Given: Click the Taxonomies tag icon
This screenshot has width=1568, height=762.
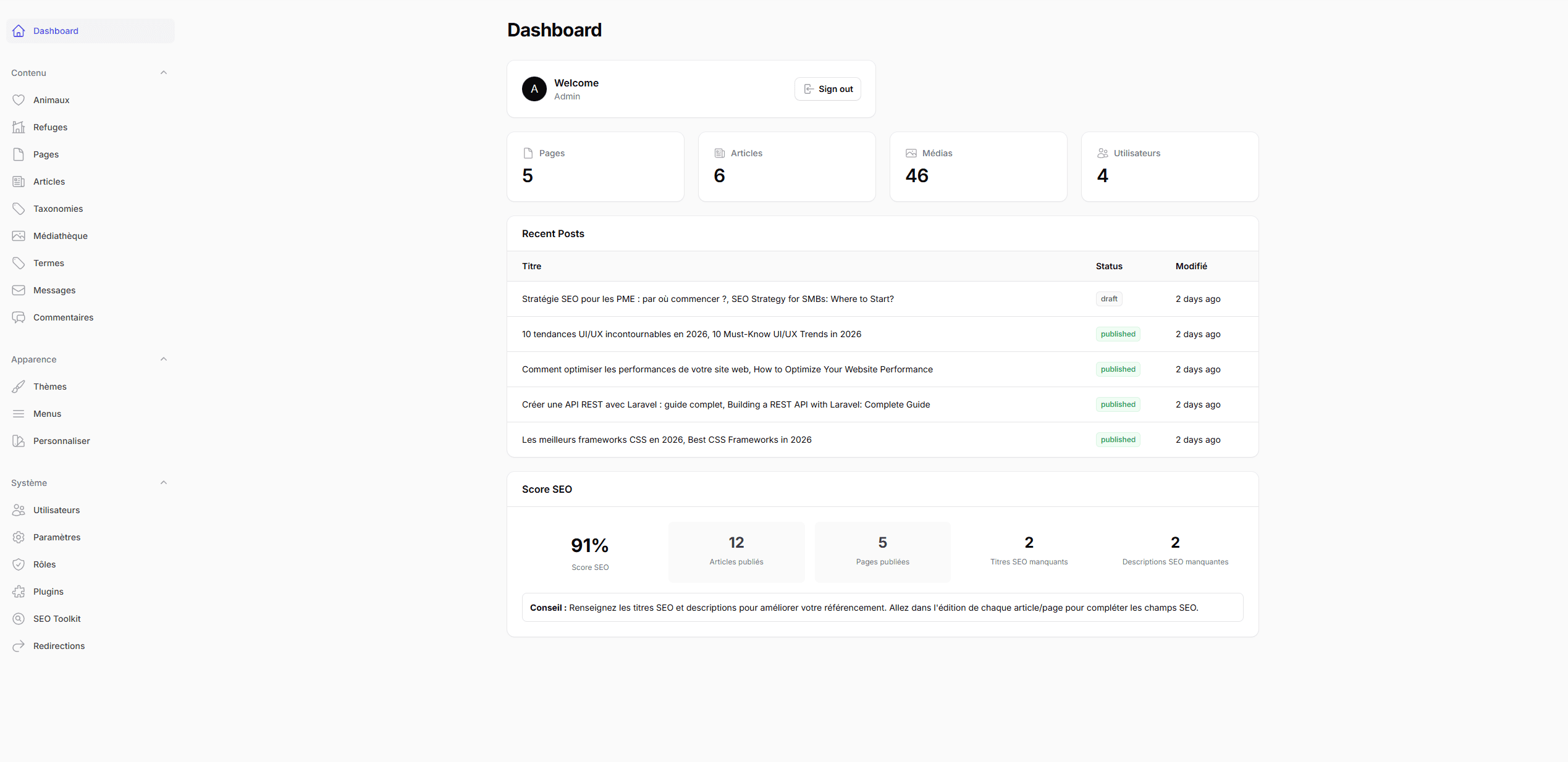Looking at the screenshot, I should click(19, 208).
